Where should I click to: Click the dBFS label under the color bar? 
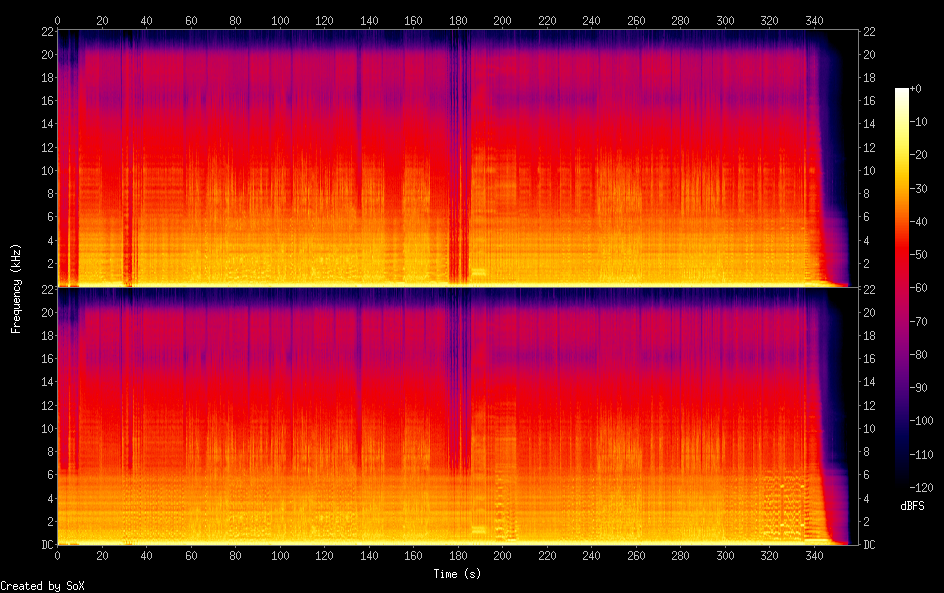click(912, 506)
